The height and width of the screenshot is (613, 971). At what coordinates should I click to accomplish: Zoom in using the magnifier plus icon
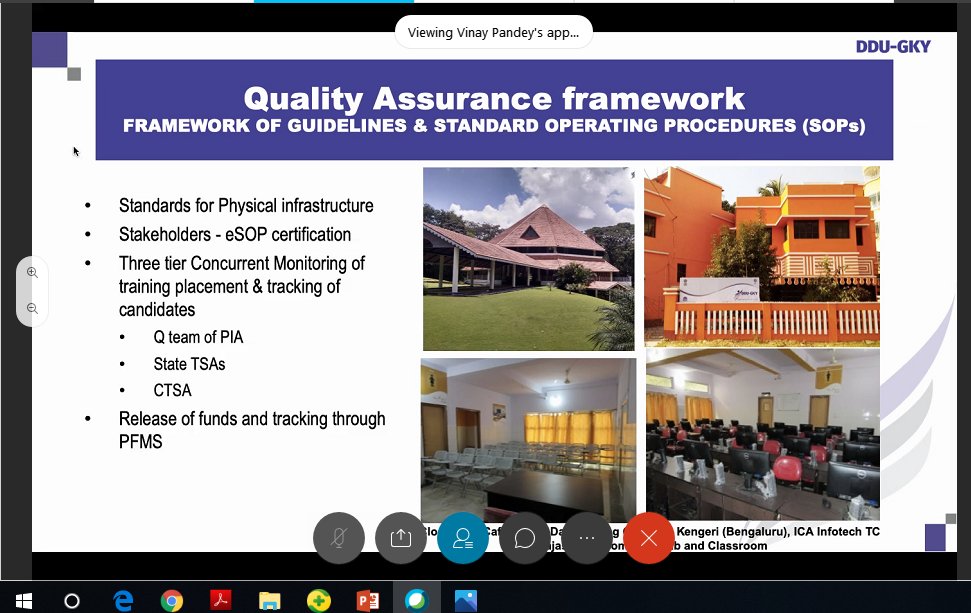[x=32, y=271]
